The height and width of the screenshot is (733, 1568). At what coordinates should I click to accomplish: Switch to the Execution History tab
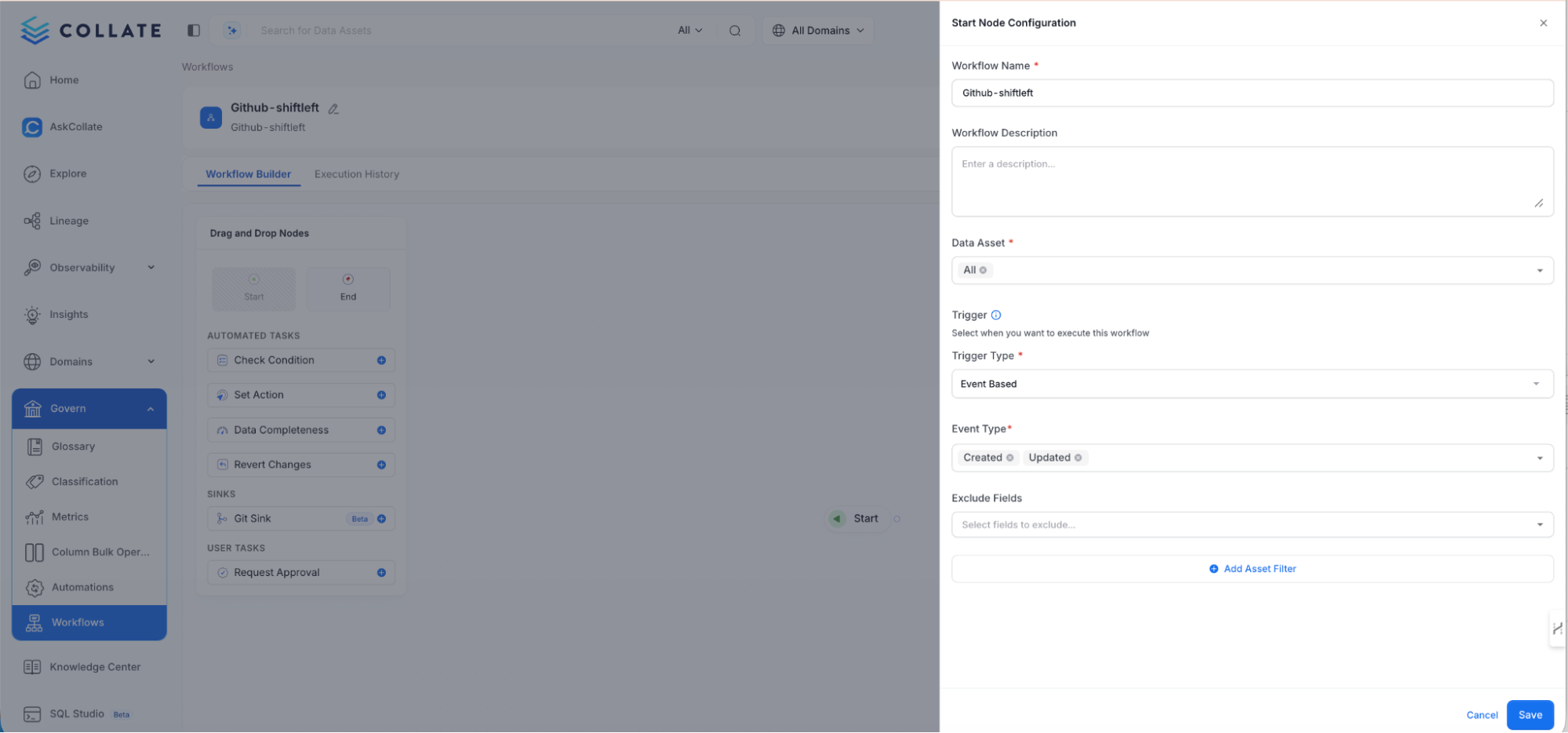click(x=356, y=173)
